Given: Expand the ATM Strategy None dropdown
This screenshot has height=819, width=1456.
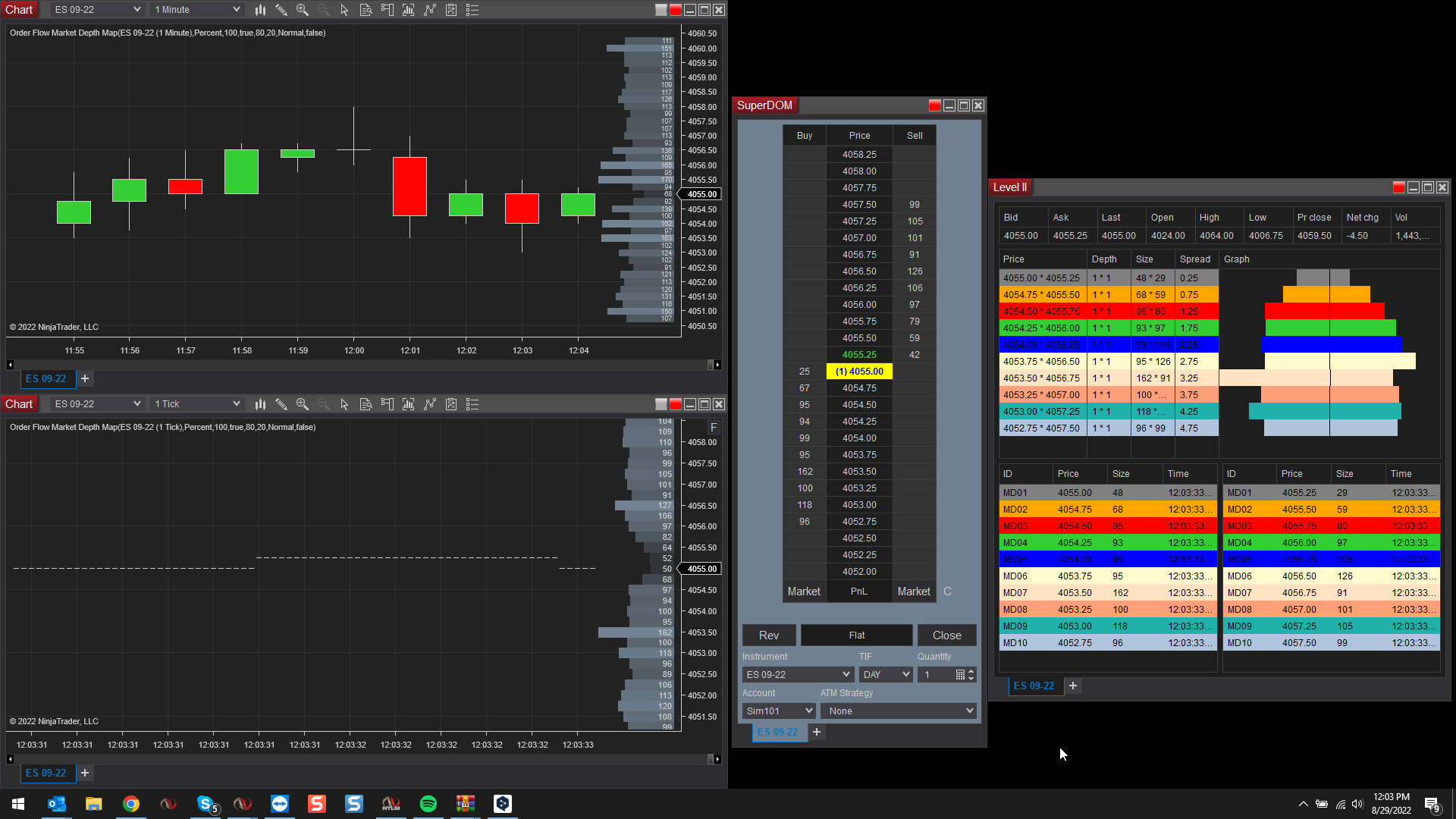Looking at the screenshot, I should pyautogui.click(x=898, y=711).
